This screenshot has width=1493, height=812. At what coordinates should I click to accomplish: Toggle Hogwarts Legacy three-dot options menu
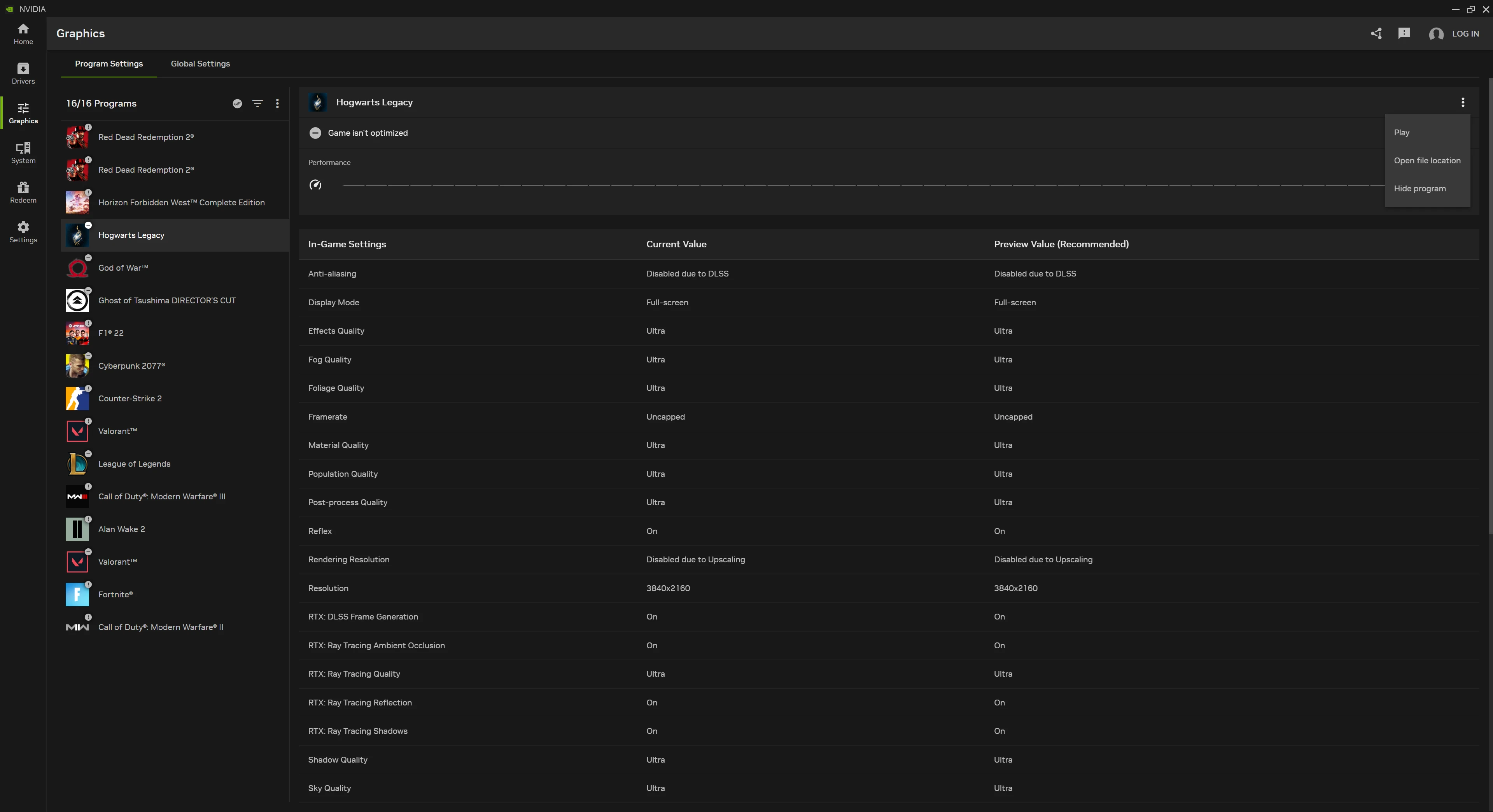pos(1462,103)
